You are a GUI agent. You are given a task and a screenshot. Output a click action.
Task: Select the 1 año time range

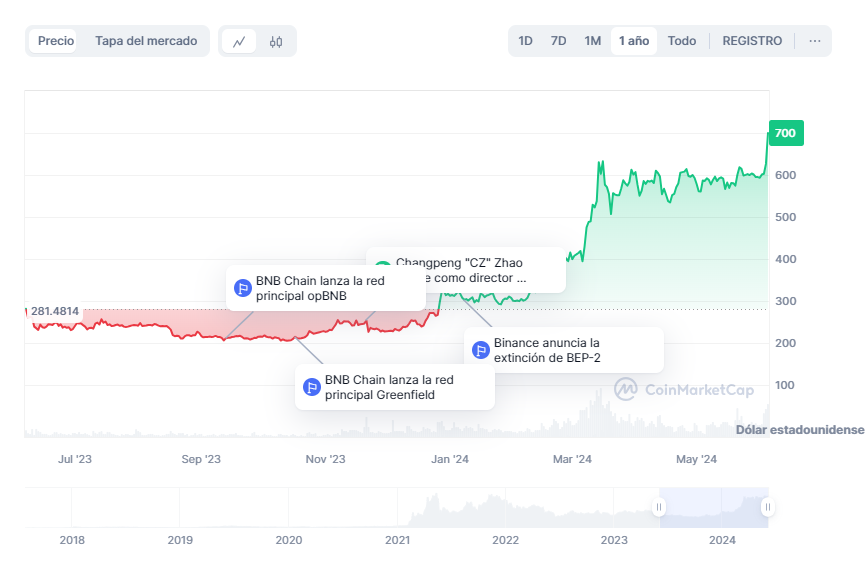634,41
